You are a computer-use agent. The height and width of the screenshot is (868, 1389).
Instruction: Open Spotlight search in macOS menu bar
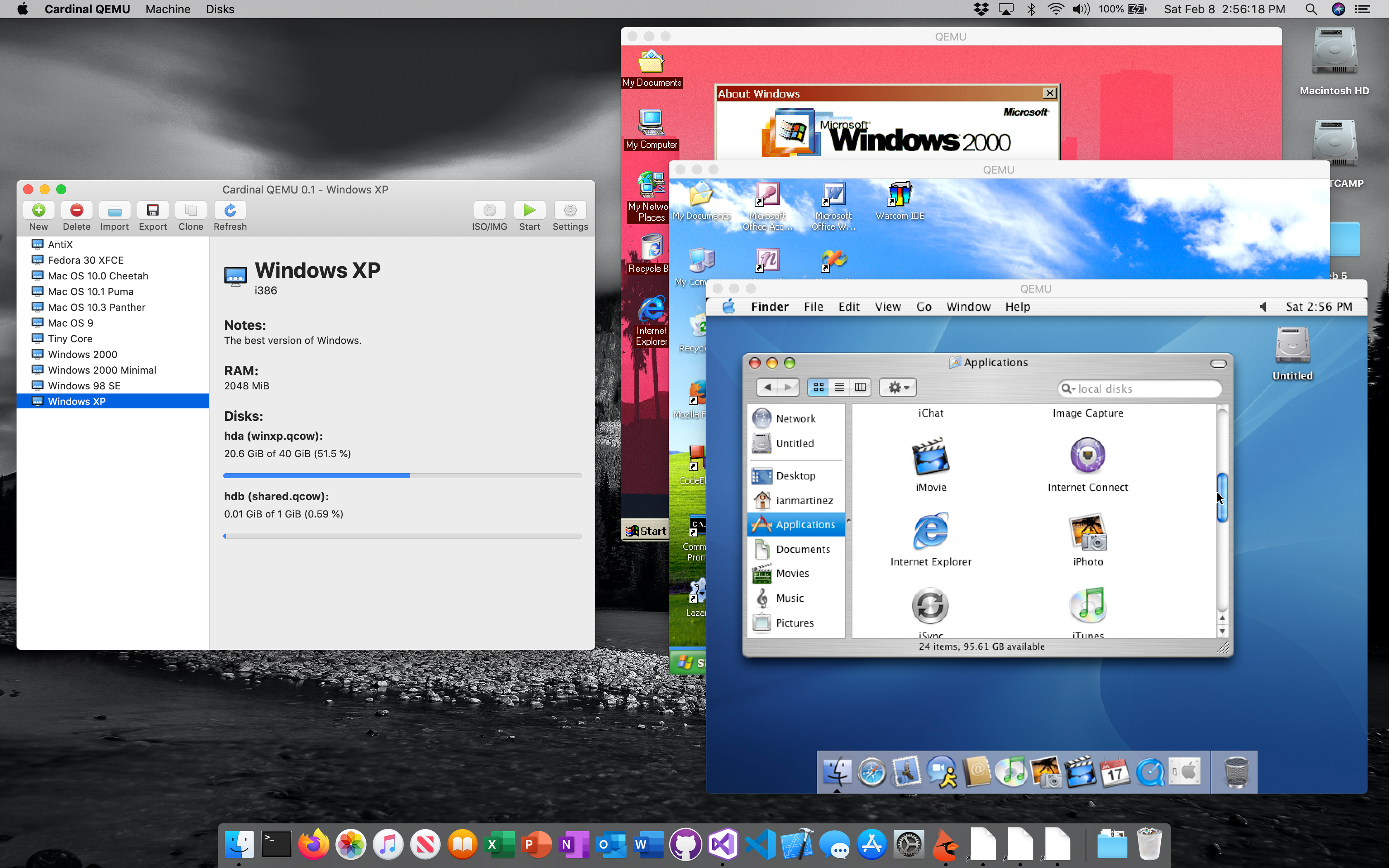(x=1311, y=9)
